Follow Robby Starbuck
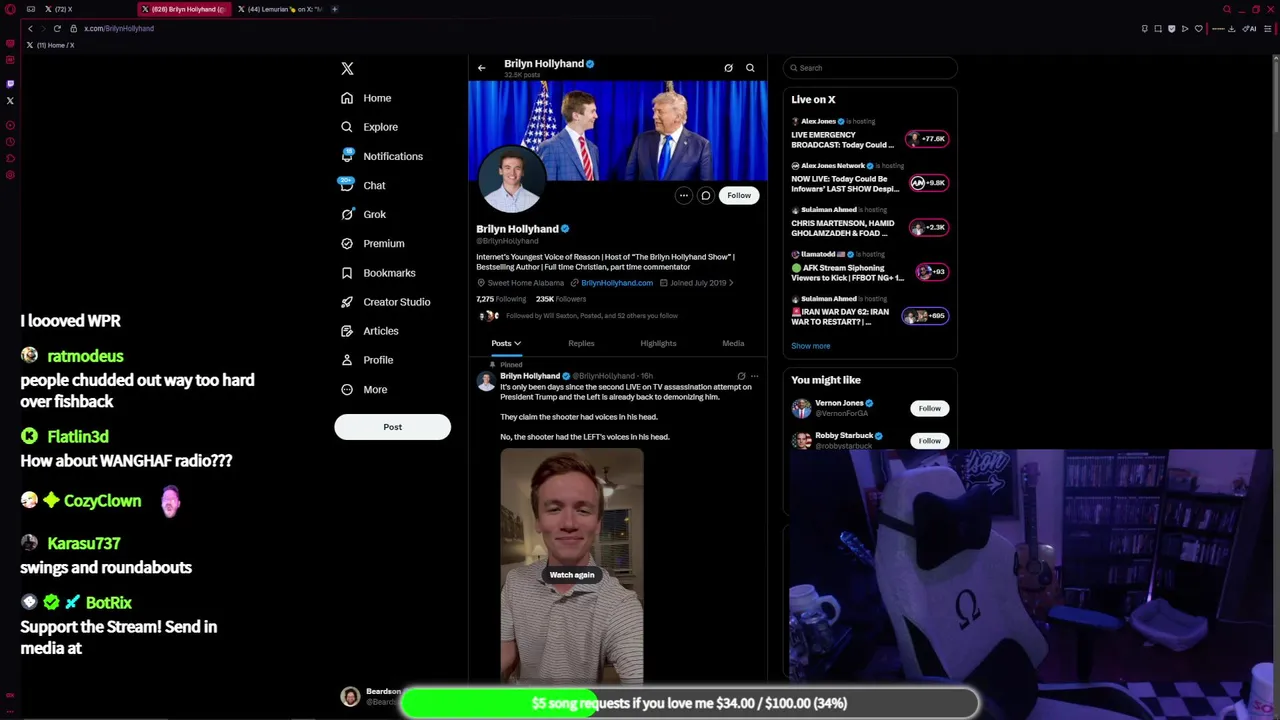Screen dimensions: 1280x720 pos(930,441)
